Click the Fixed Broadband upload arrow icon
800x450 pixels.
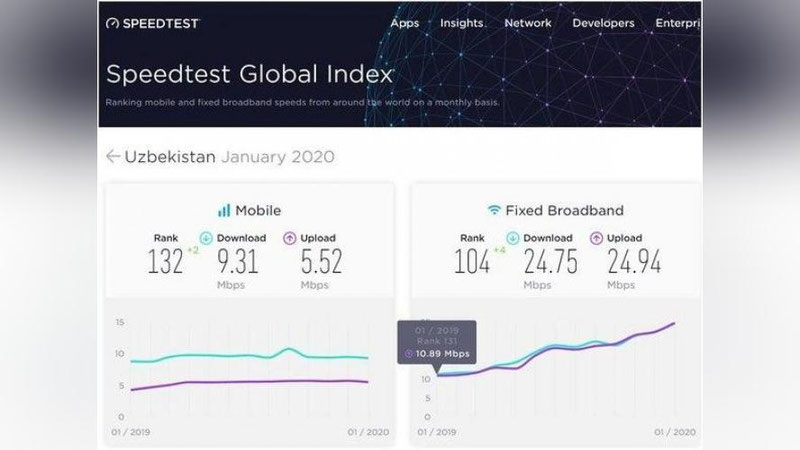(596, 238)
